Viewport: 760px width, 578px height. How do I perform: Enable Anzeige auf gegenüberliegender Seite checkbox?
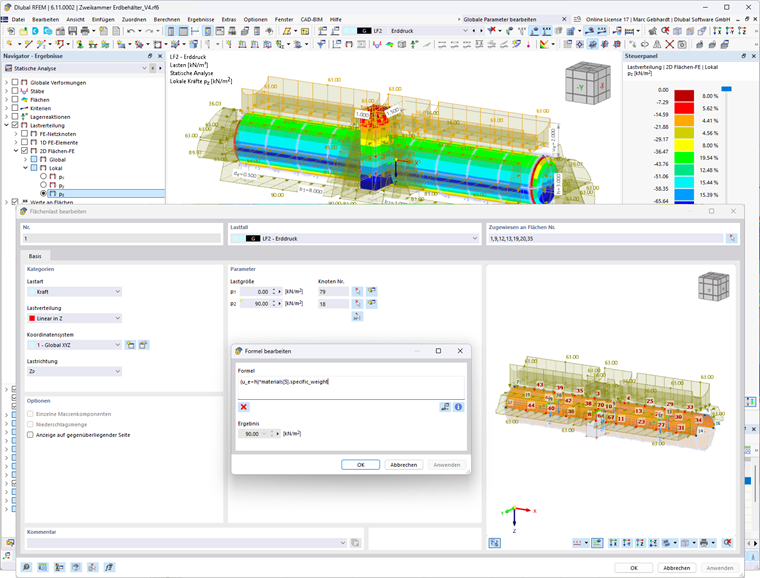point(31,435)
